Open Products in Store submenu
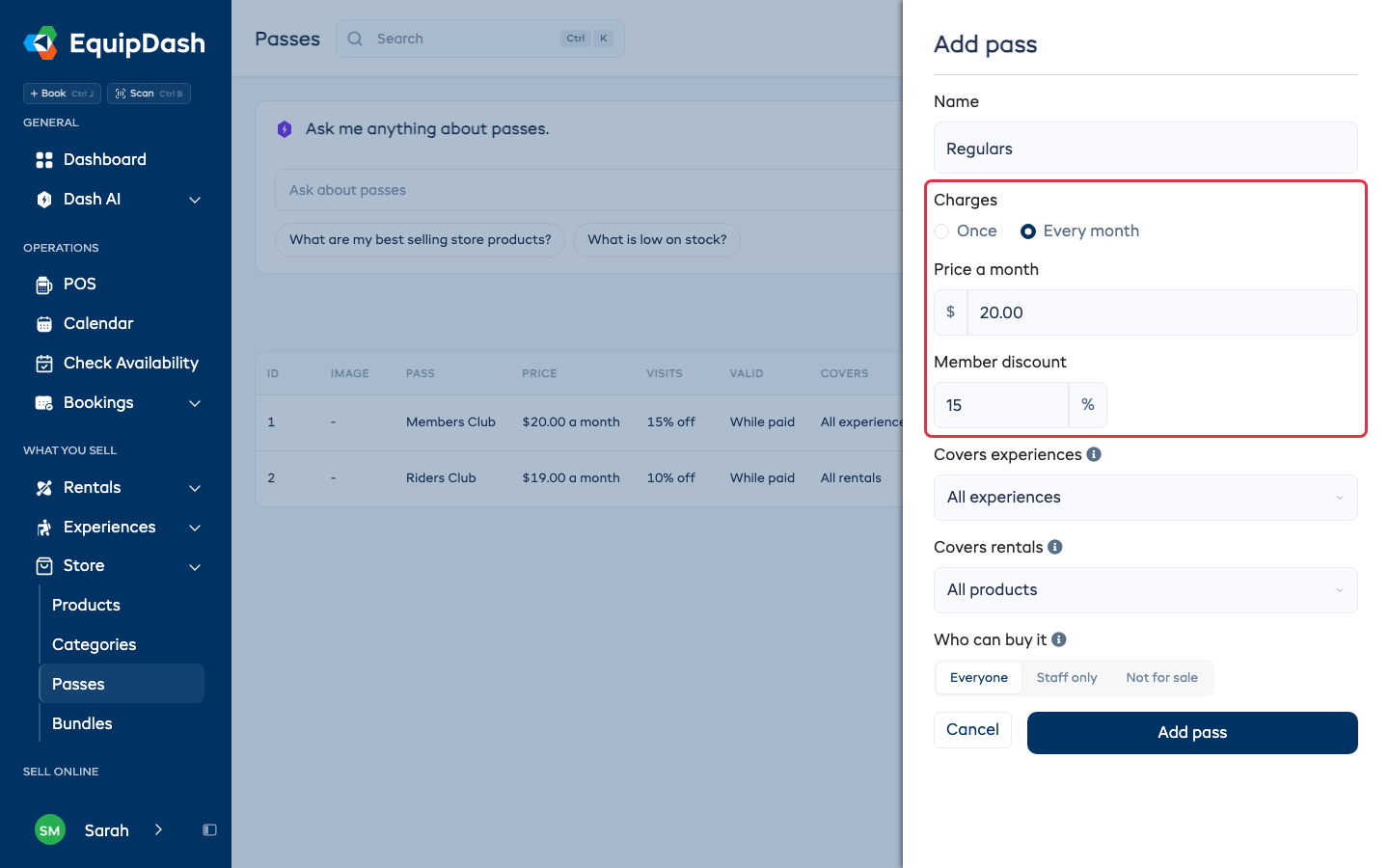The width and height of the screenshot is (1389, 868). coord(122,606)
